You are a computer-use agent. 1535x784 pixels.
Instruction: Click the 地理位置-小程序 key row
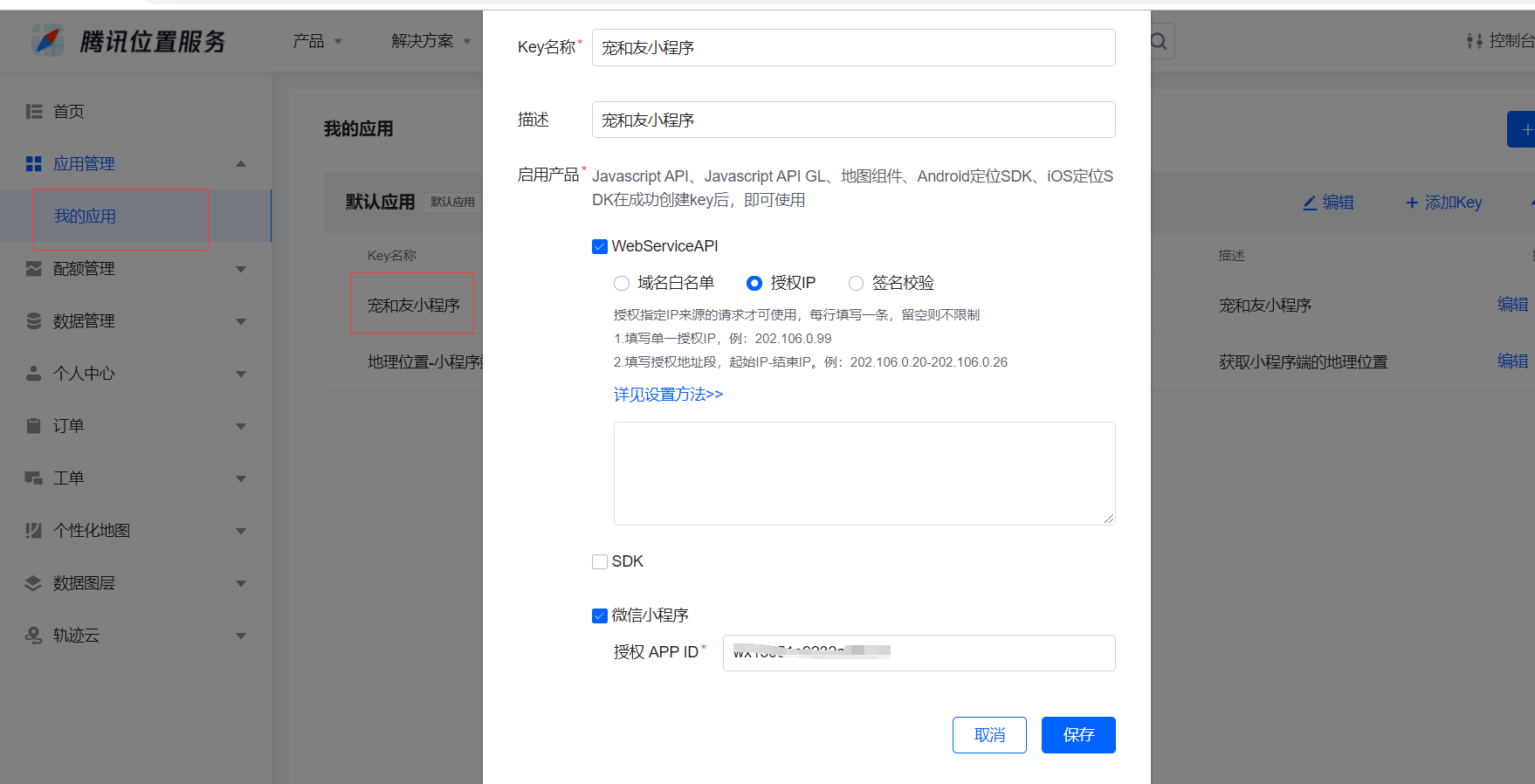point(425,361)
